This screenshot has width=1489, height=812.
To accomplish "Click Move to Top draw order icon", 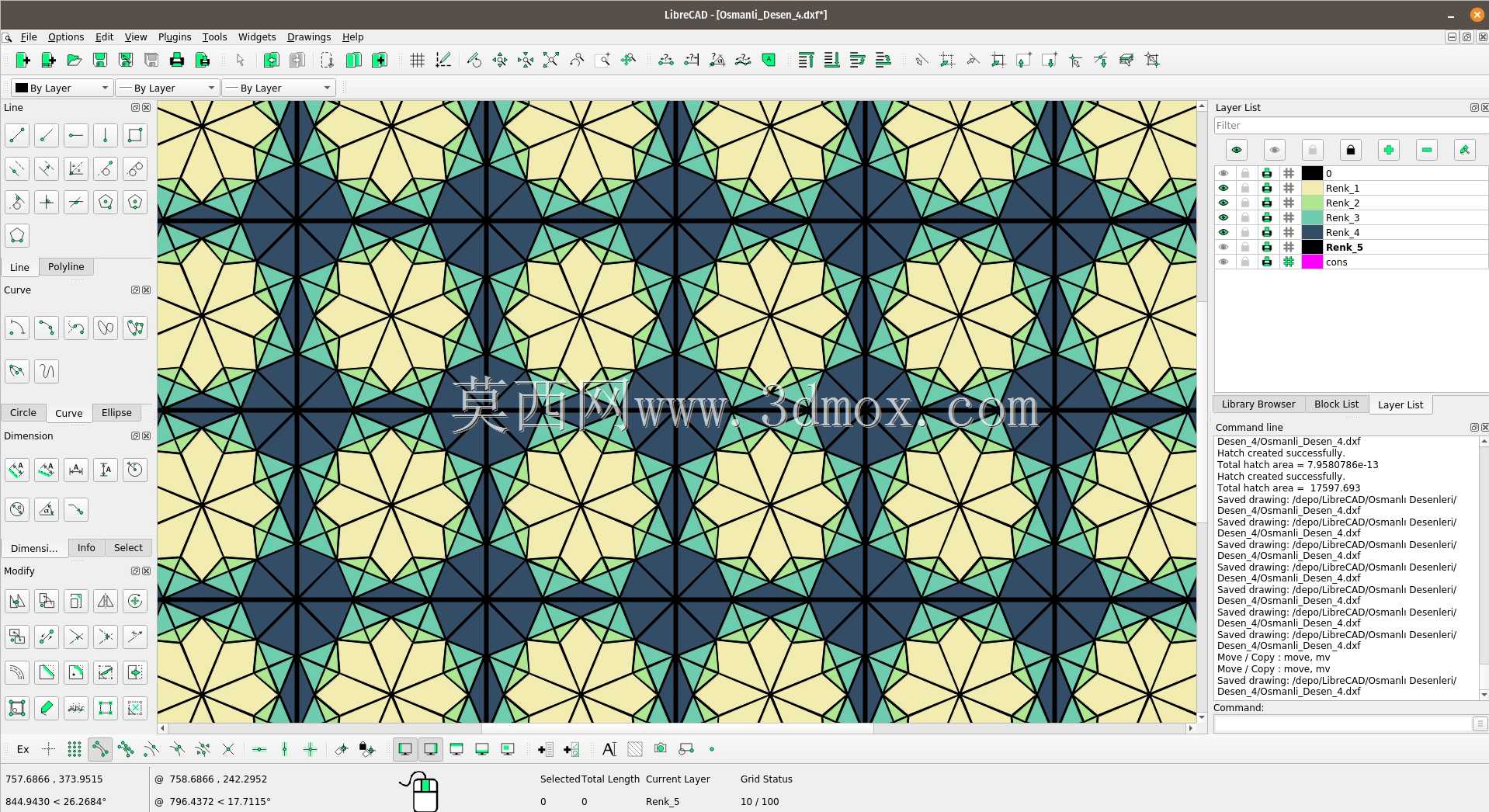I will pos(806,60).
